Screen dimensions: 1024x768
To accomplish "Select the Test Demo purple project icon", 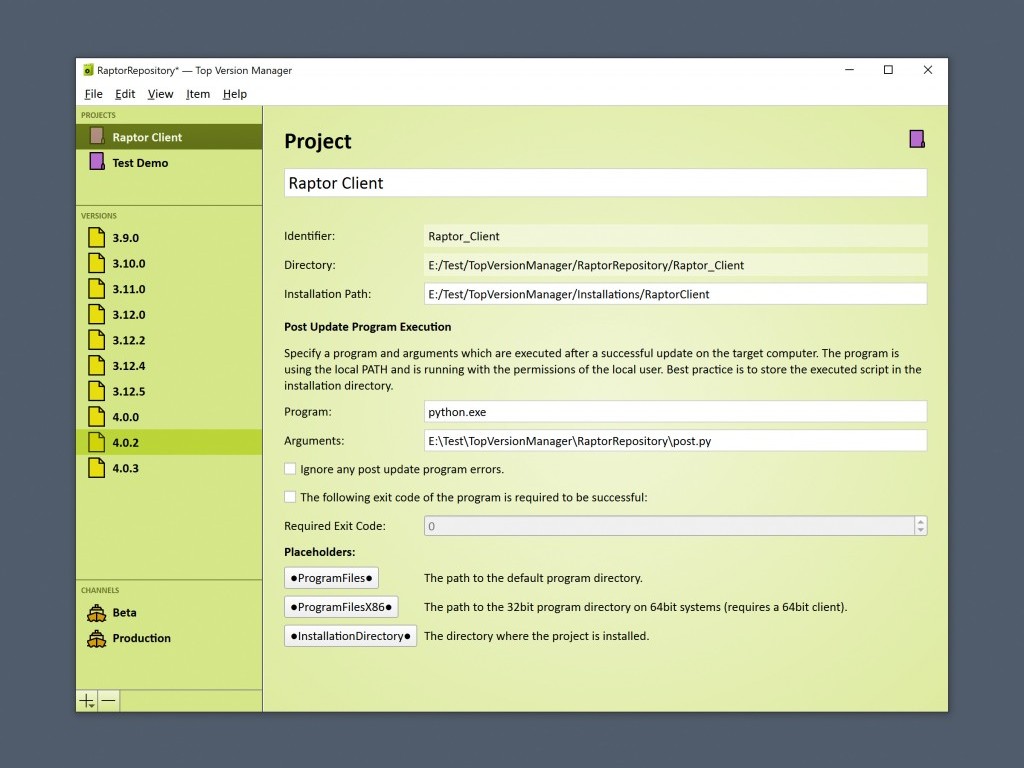I will pyautogui.click(x=97, y=162).
